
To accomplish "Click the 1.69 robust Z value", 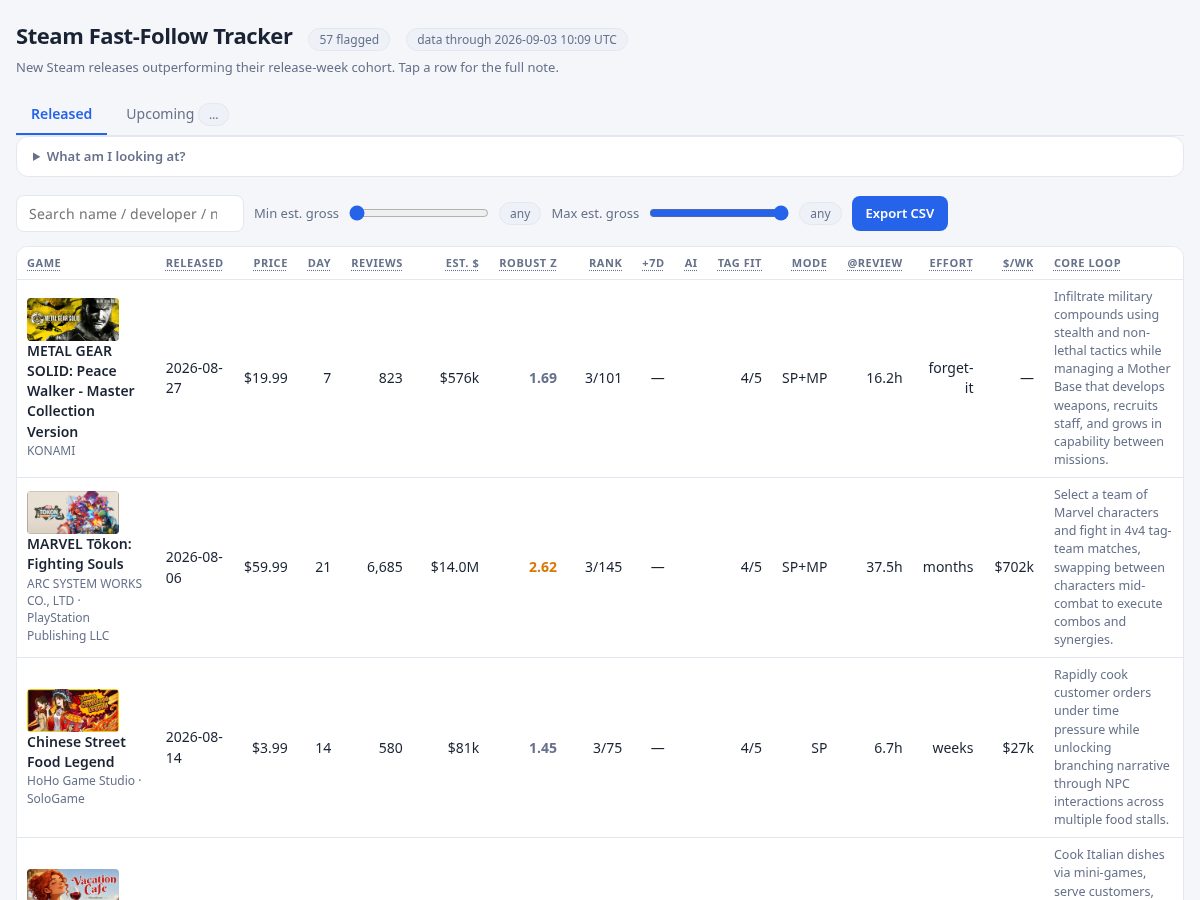I will click(543, 378).
